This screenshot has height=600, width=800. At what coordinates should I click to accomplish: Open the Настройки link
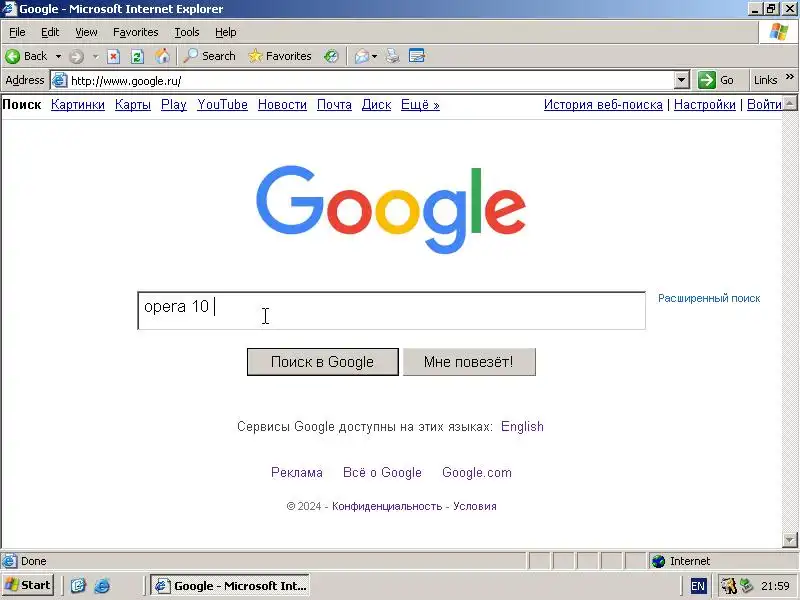coord(705,105)
